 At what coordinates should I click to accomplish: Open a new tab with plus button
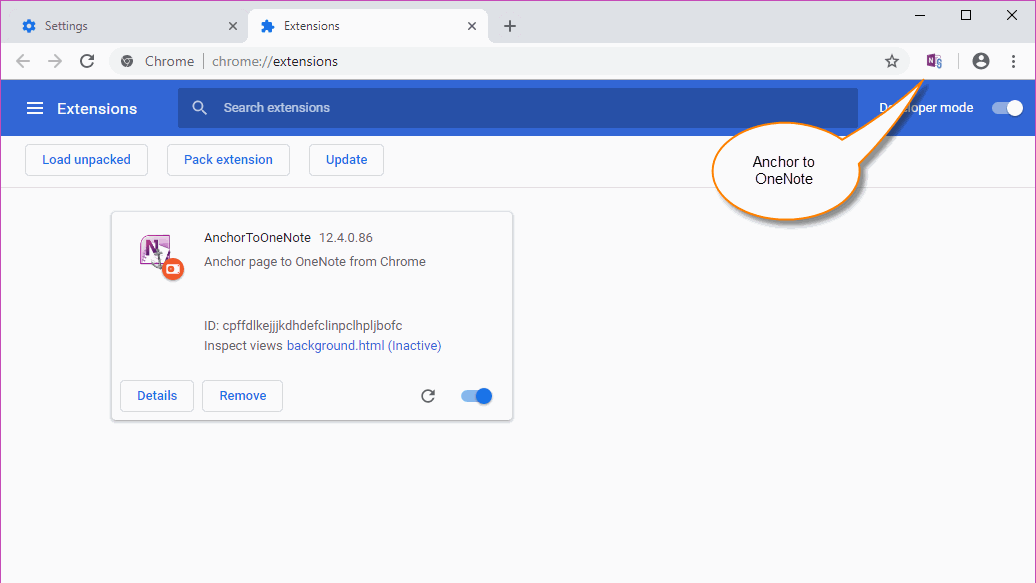509,26
